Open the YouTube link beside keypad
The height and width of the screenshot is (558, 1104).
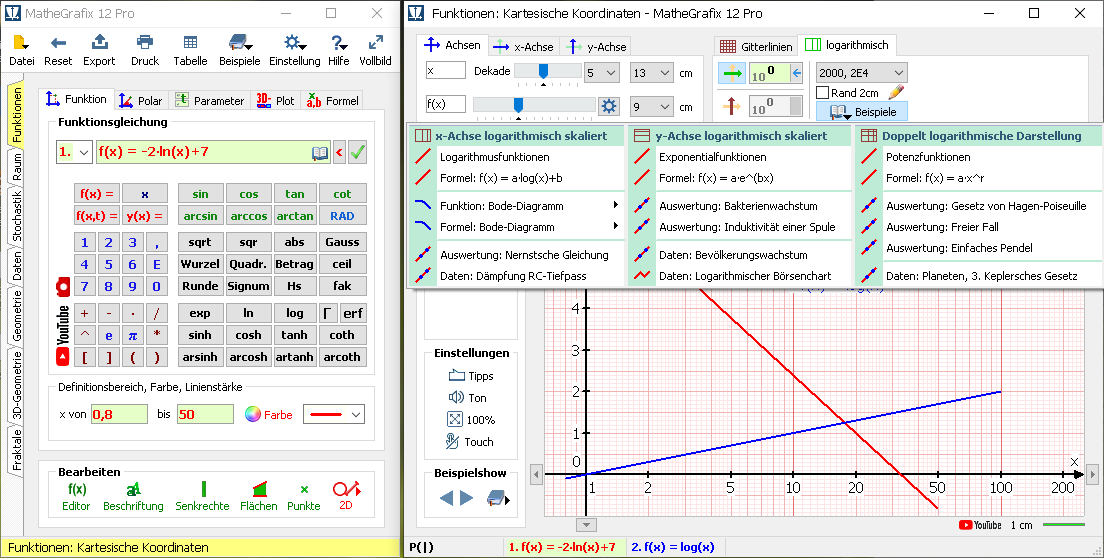click(x=63, y=335)
